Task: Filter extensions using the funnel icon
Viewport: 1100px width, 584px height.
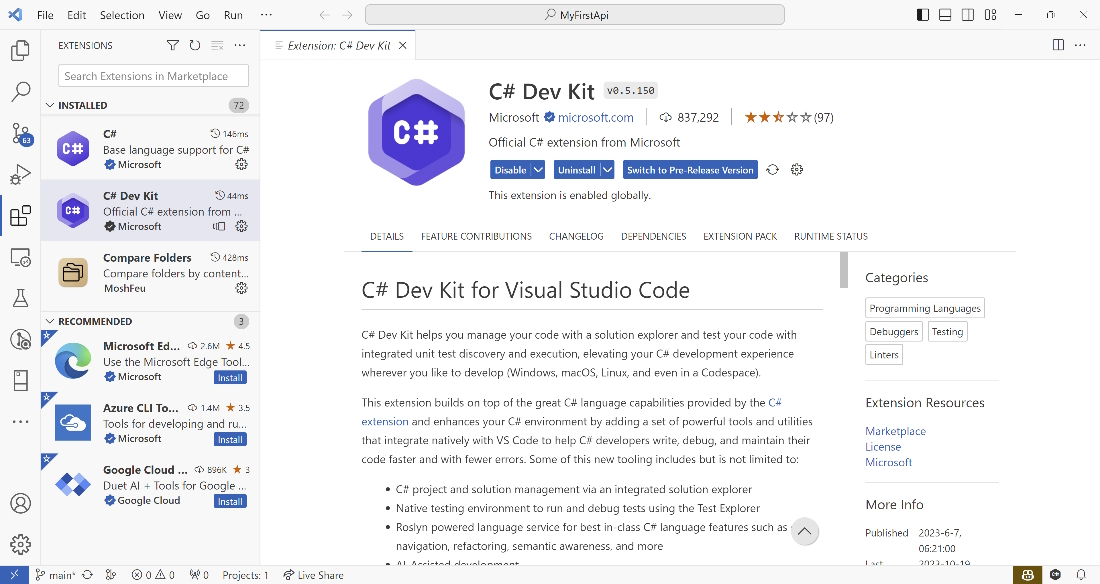Action: pos(173,46)
